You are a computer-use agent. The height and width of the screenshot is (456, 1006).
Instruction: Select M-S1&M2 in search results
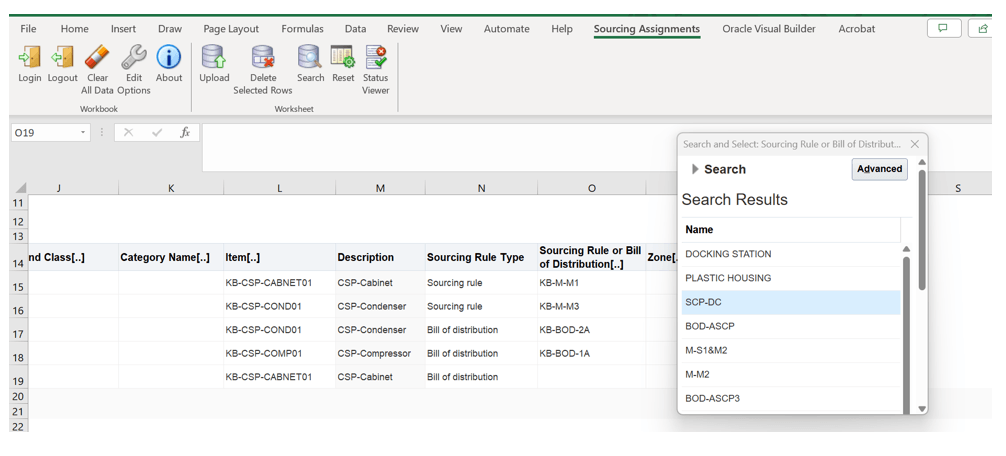coord(791,350)
